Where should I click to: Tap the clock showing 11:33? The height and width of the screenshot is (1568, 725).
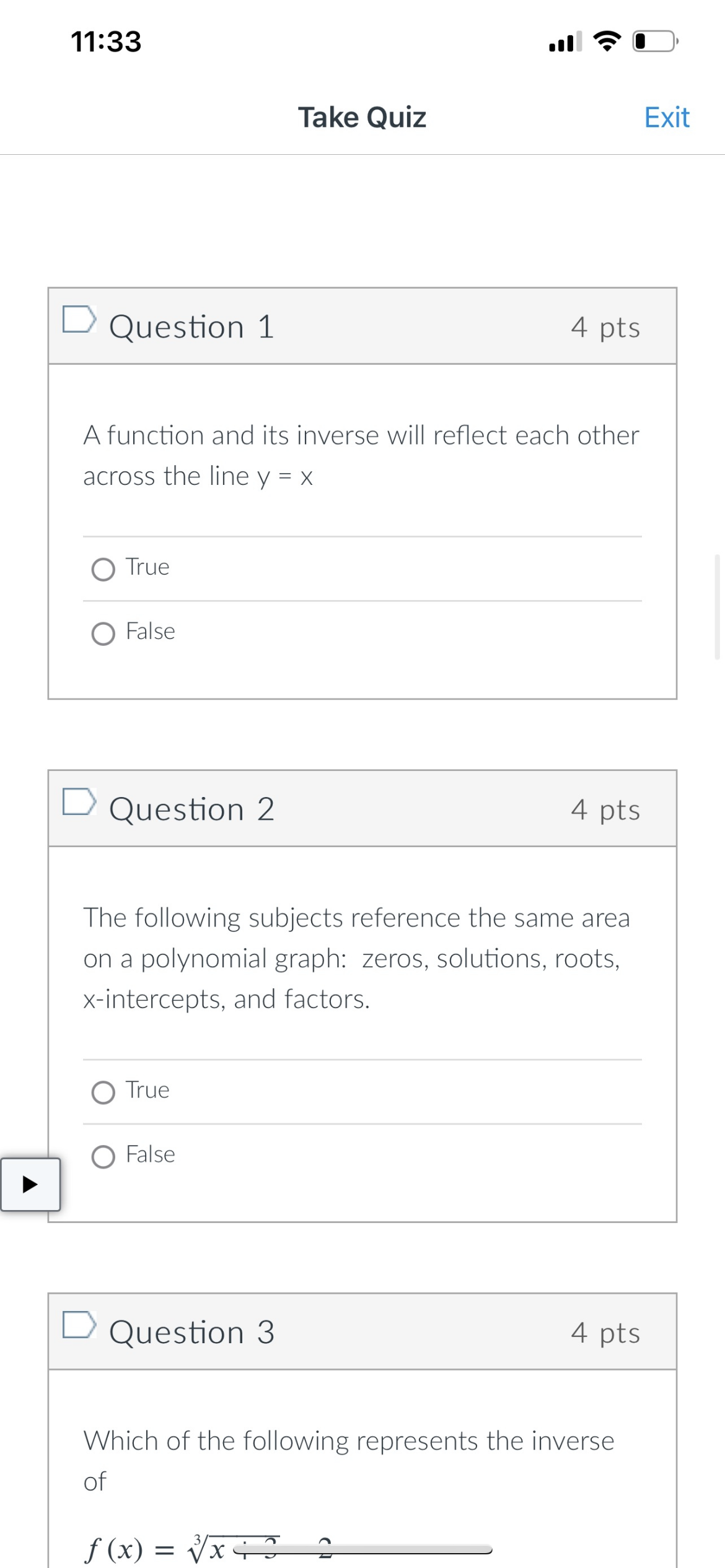point(105,41)
